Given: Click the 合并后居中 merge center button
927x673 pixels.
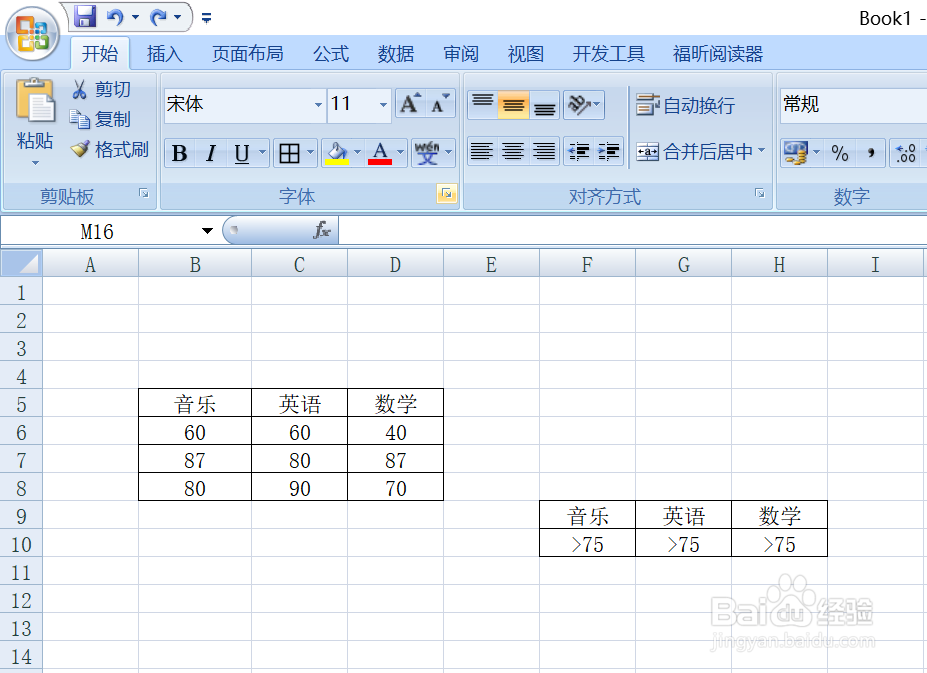Looking at the screenshot, I should [697, 153].
